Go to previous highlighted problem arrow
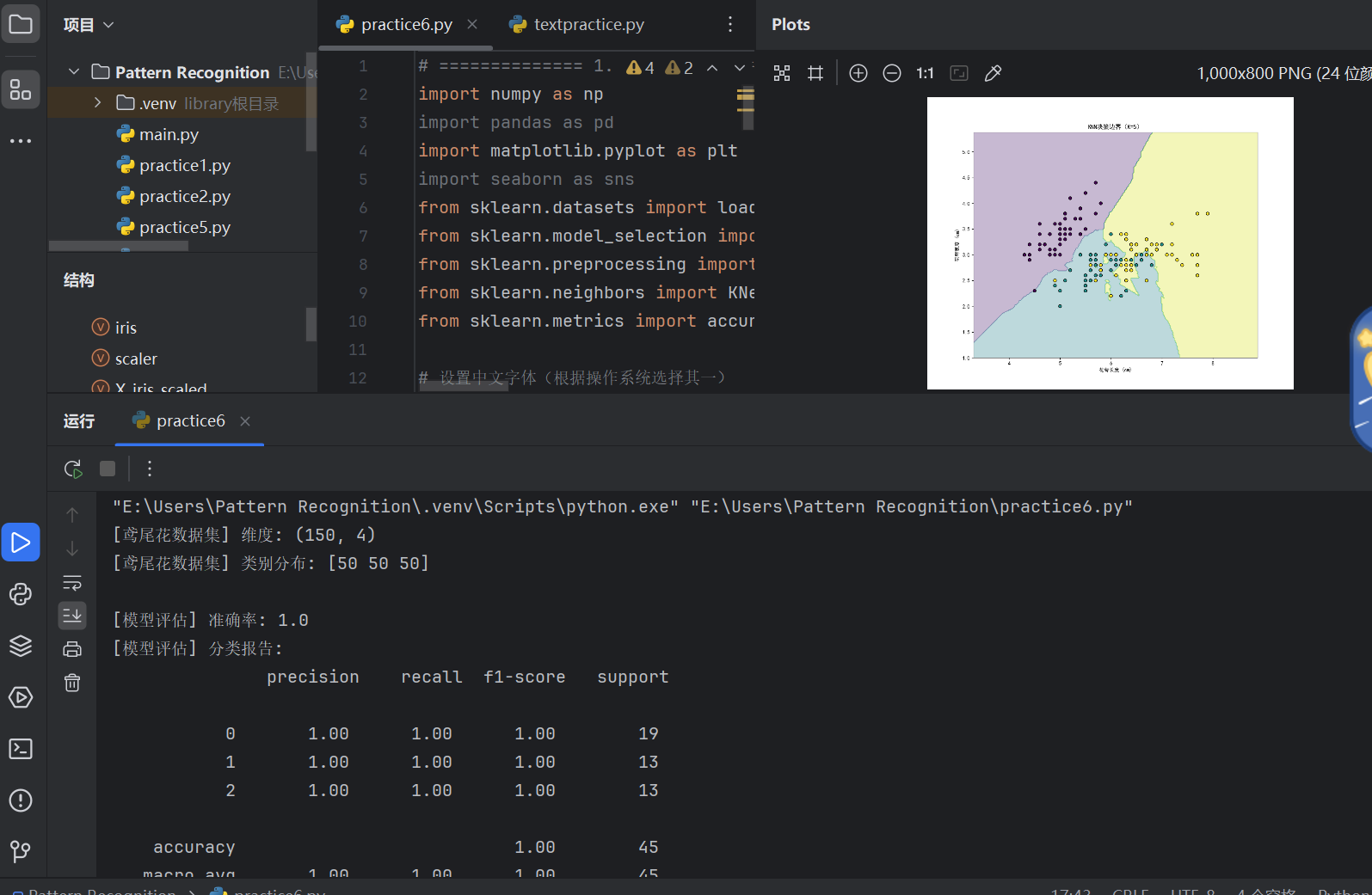 tap(712, 68)
